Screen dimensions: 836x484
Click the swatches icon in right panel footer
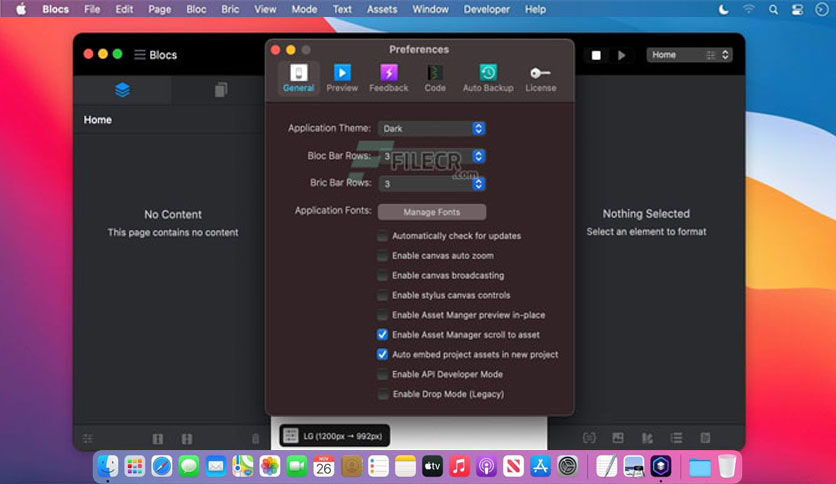click(x=647, y=438)
